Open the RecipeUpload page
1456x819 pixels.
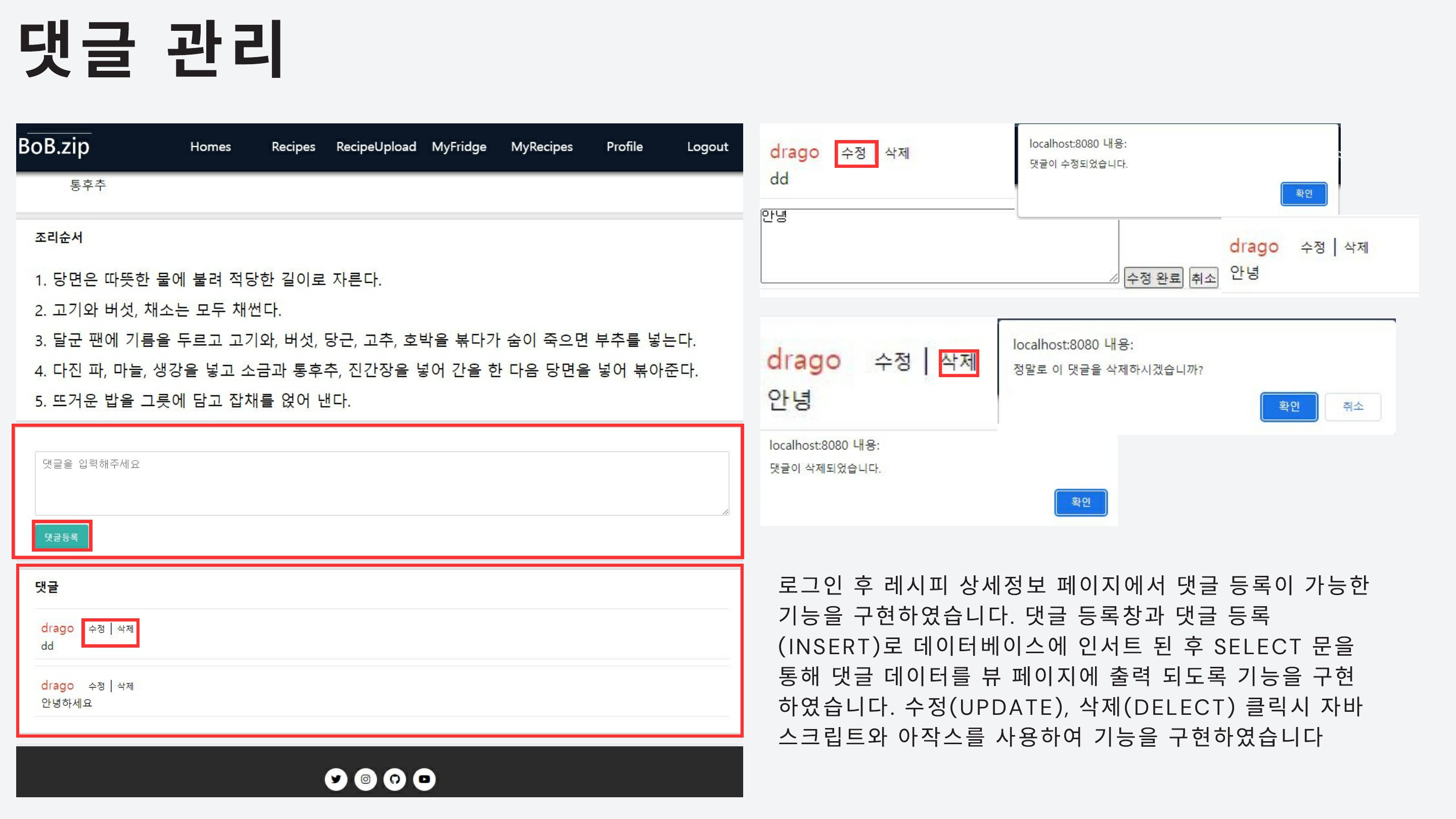click(x=376, y=147)
